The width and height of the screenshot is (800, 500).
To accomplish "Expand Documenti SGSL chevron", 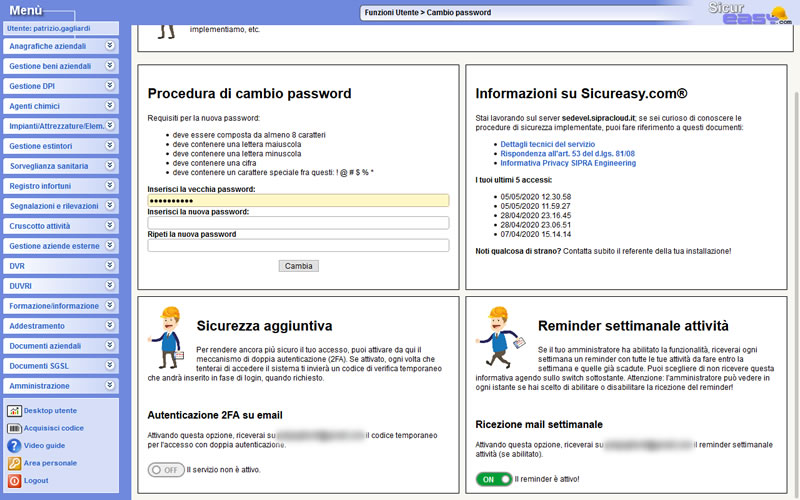I will 110,365.
